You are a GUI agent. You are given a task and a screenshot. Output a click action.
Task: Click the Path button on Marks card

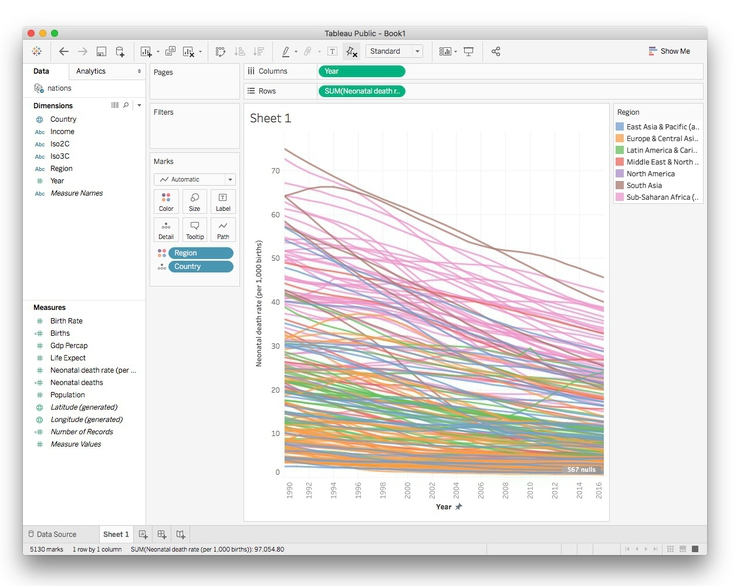223,230
